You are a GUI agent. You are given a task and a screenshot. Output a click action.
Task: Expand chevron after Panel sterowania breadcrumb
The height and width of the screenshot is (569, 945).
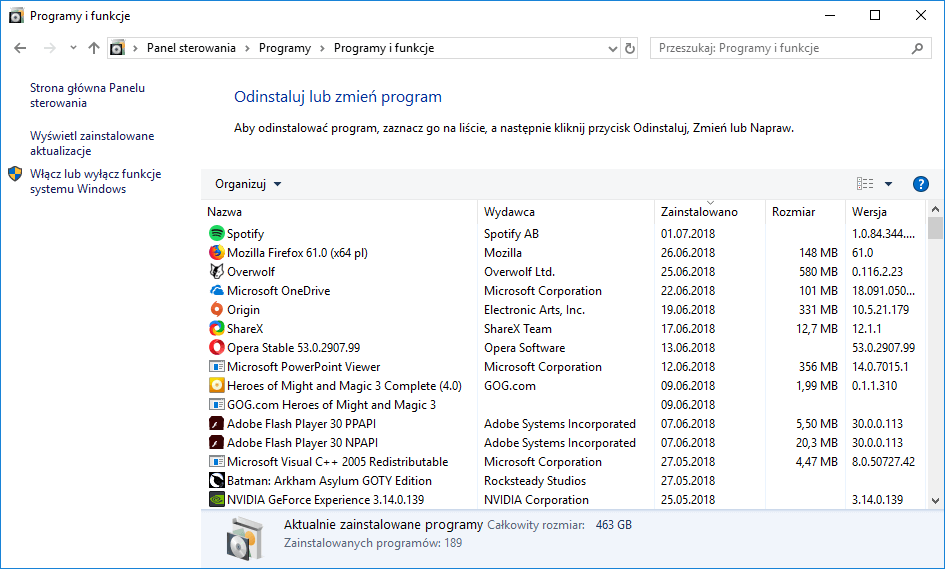pyautogui.click(x=247, y=48)
